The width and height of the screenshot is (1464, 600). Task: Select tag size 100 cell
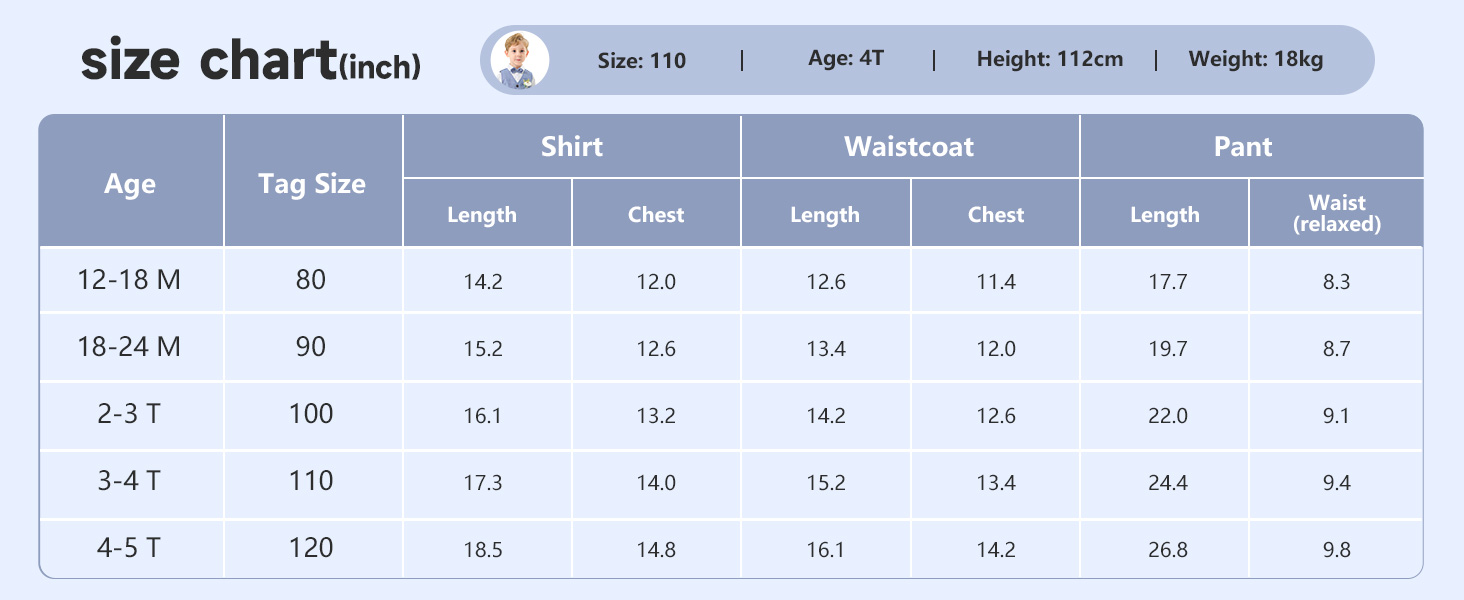(311, 415)
